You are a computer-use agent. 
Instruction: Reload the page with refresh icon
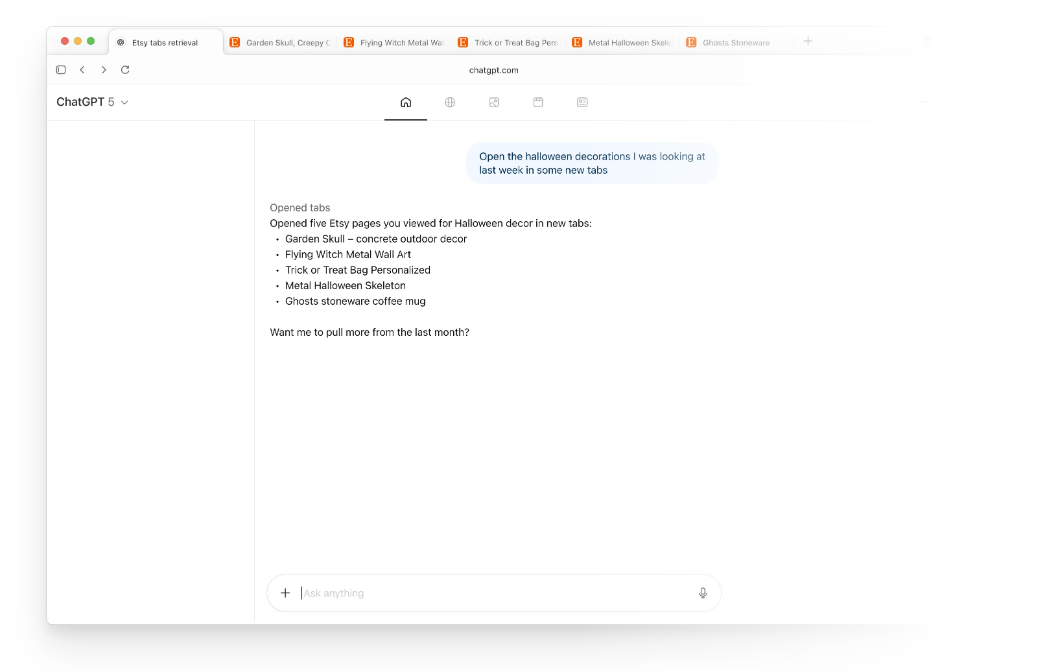(x=125, y=70)
